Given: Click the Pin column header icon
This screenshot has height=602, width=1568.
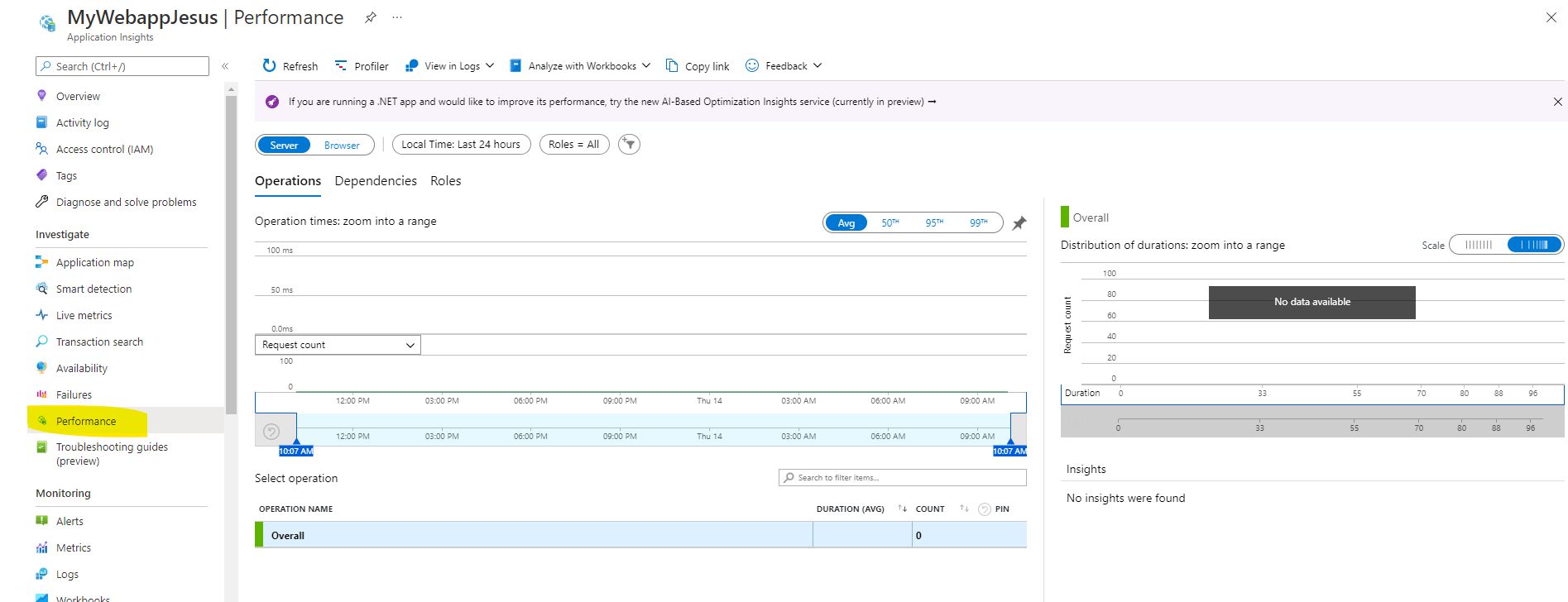Looking at the screenshot, I should pyautogui.click(x=985, y=509).
